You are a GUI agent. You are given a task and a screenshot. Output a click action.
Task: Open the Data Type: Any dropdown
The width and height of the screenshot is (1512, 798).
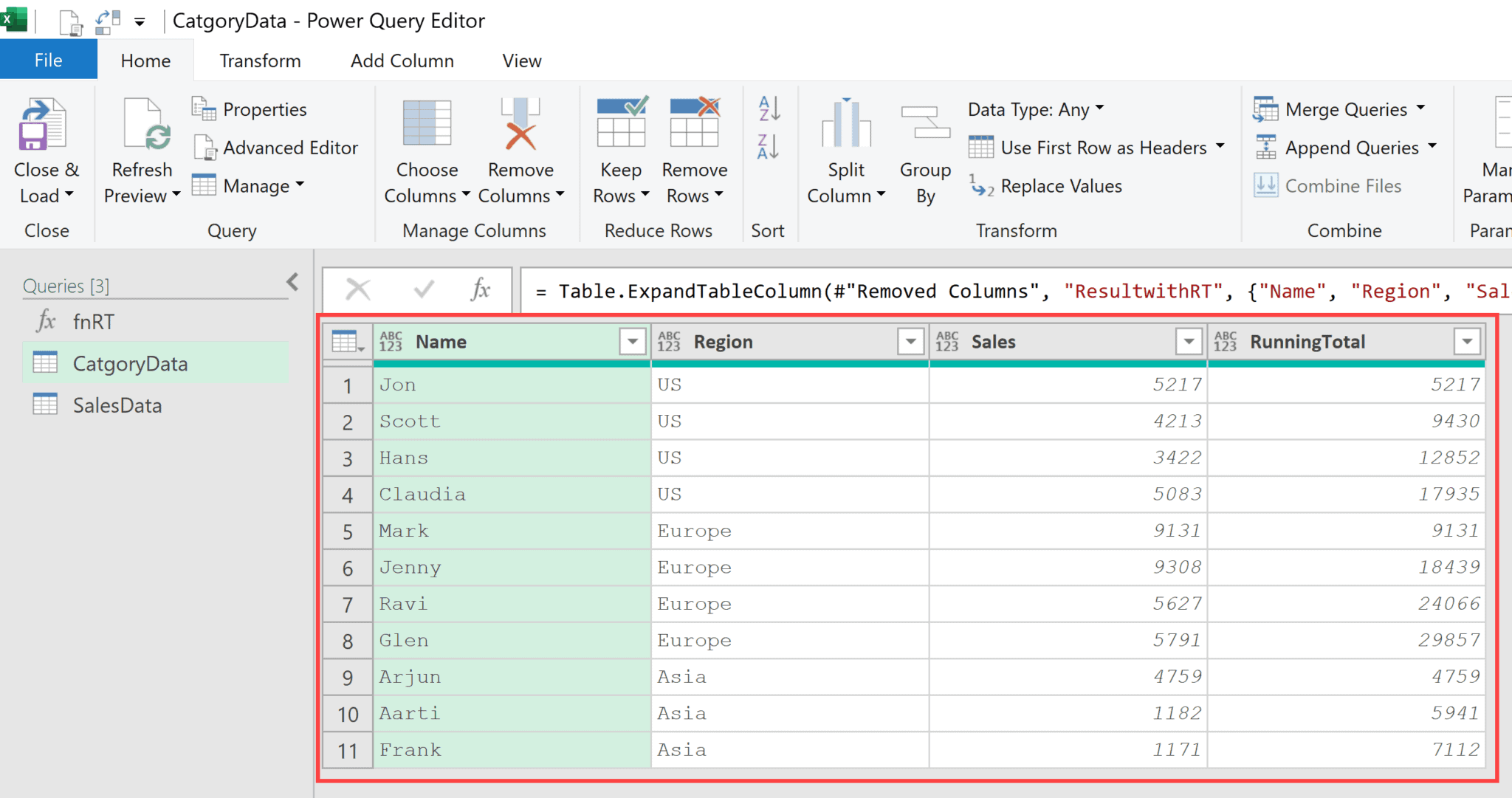pyautogui.click(x=1034, y=109)
